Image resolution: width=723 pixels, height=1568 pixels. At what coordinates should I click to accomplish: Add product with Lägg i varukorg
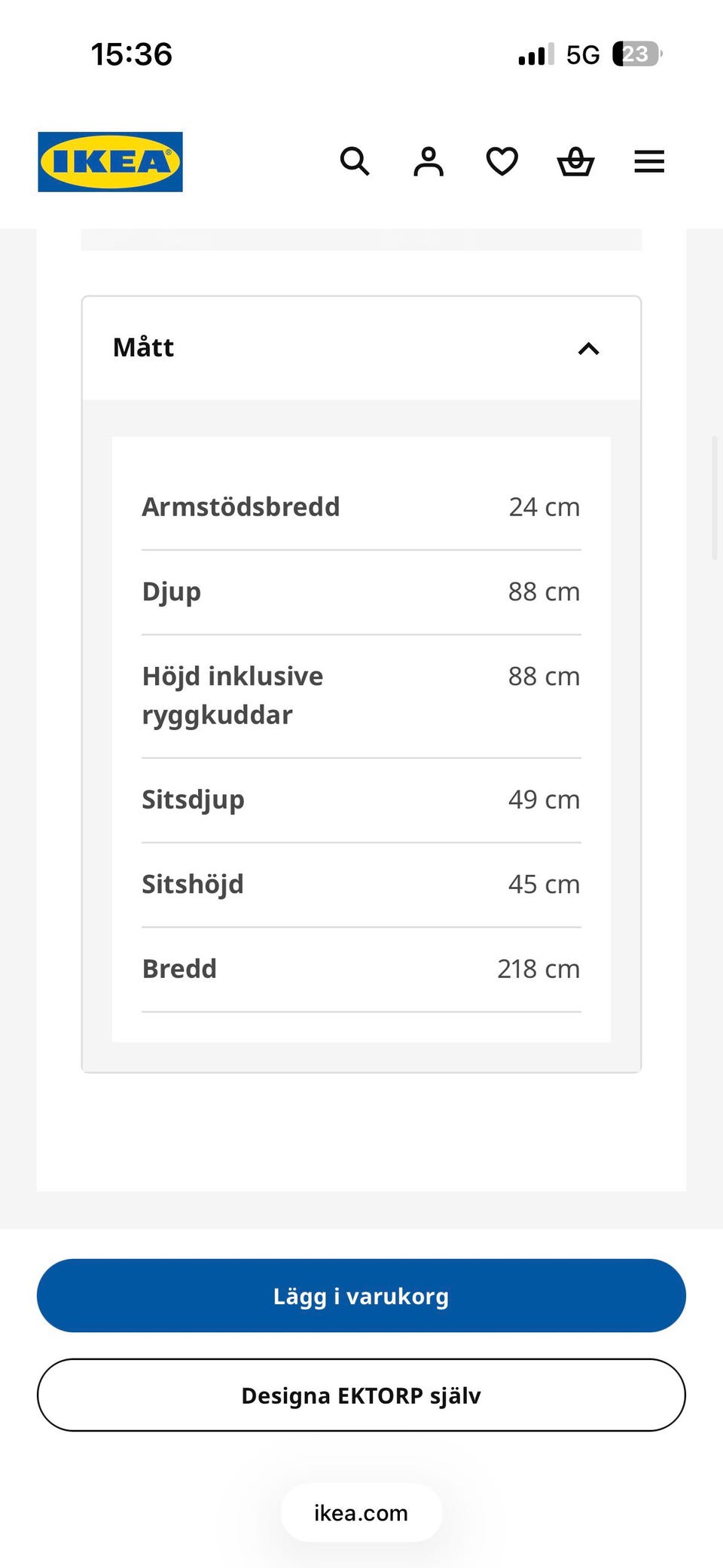click(361, 1295)
